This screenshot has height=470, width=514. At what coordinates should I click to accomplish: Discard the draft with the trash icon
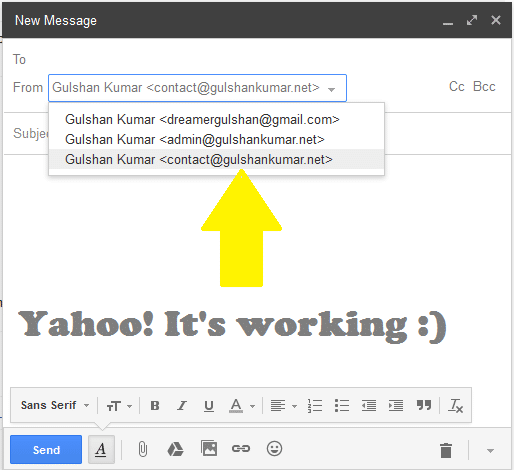[x=446, y=450]
